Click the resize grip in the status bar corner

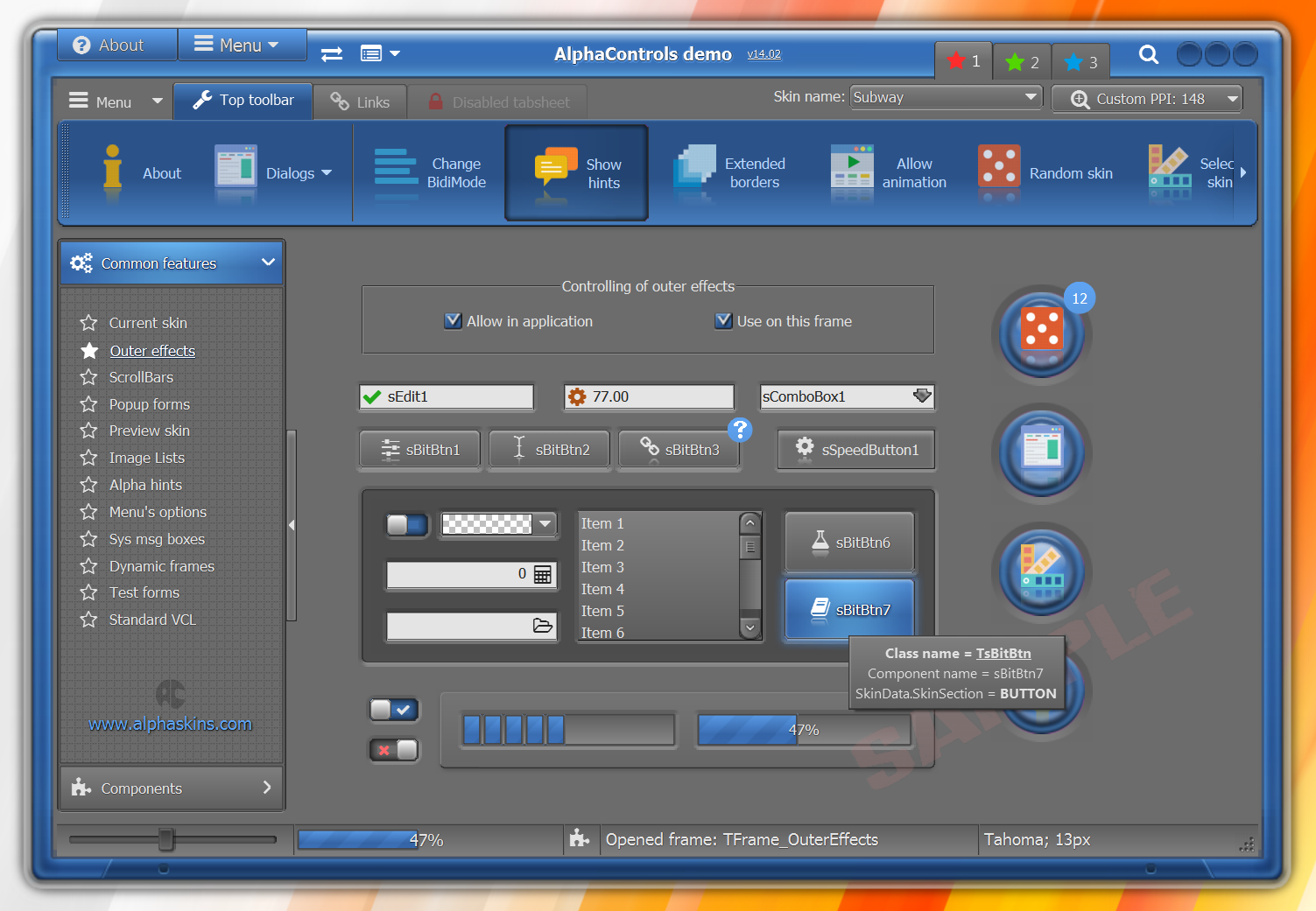click(x=1247, y=844)
